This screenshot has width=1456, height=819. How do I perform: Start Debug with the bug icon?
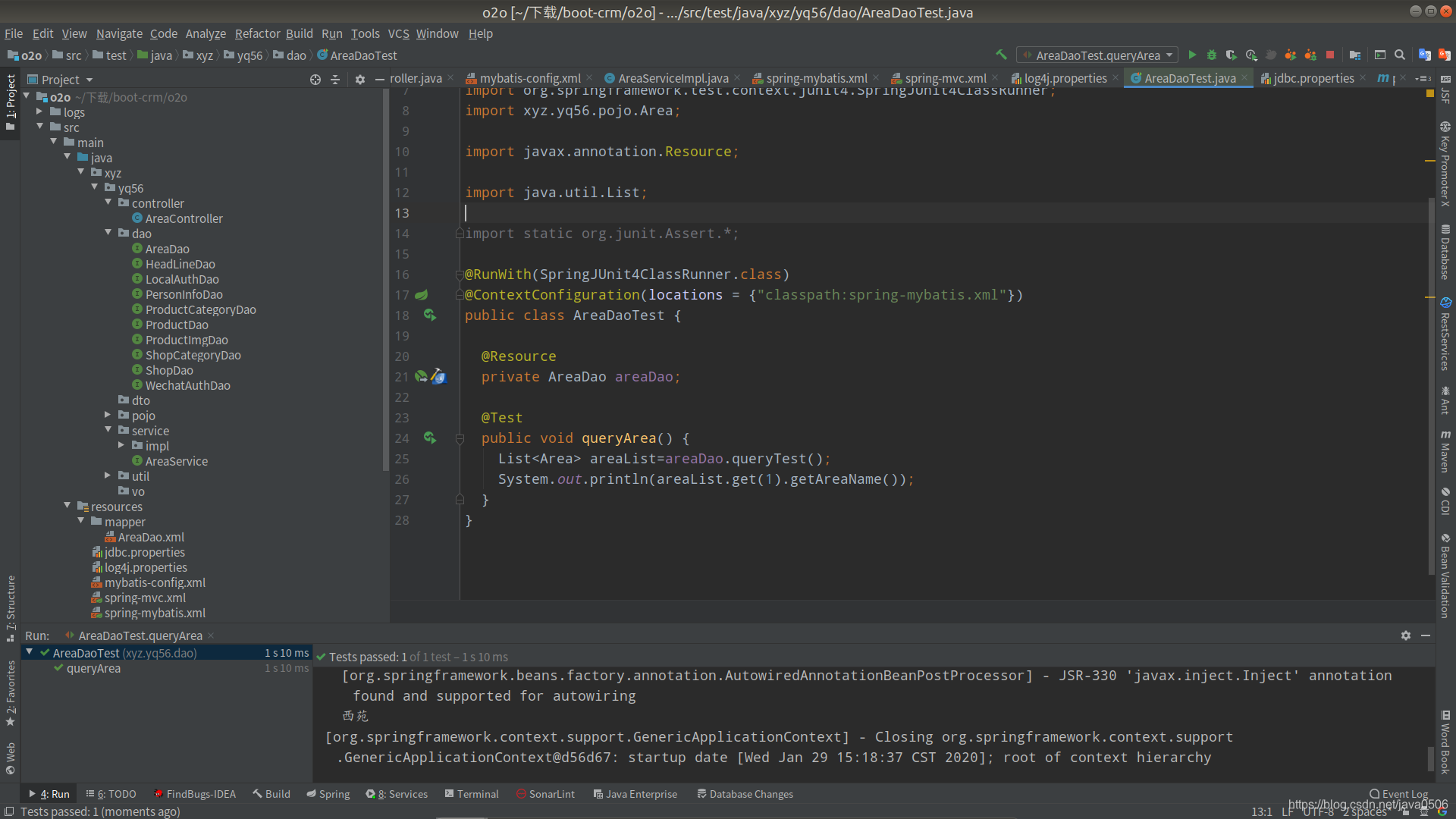1212,55
